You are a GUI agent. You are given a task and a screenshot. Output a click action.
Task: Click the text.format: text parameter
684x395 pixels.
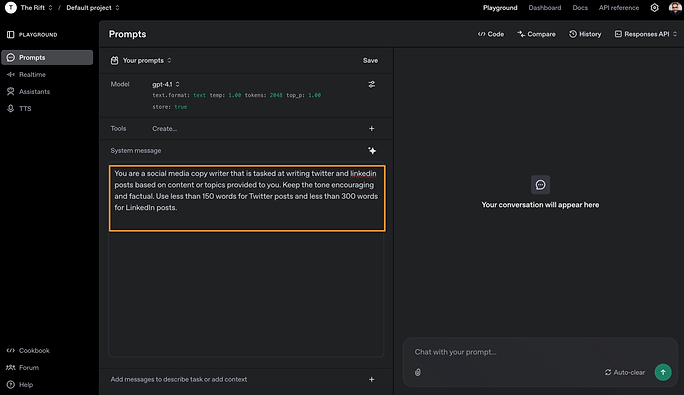point(179,95)
